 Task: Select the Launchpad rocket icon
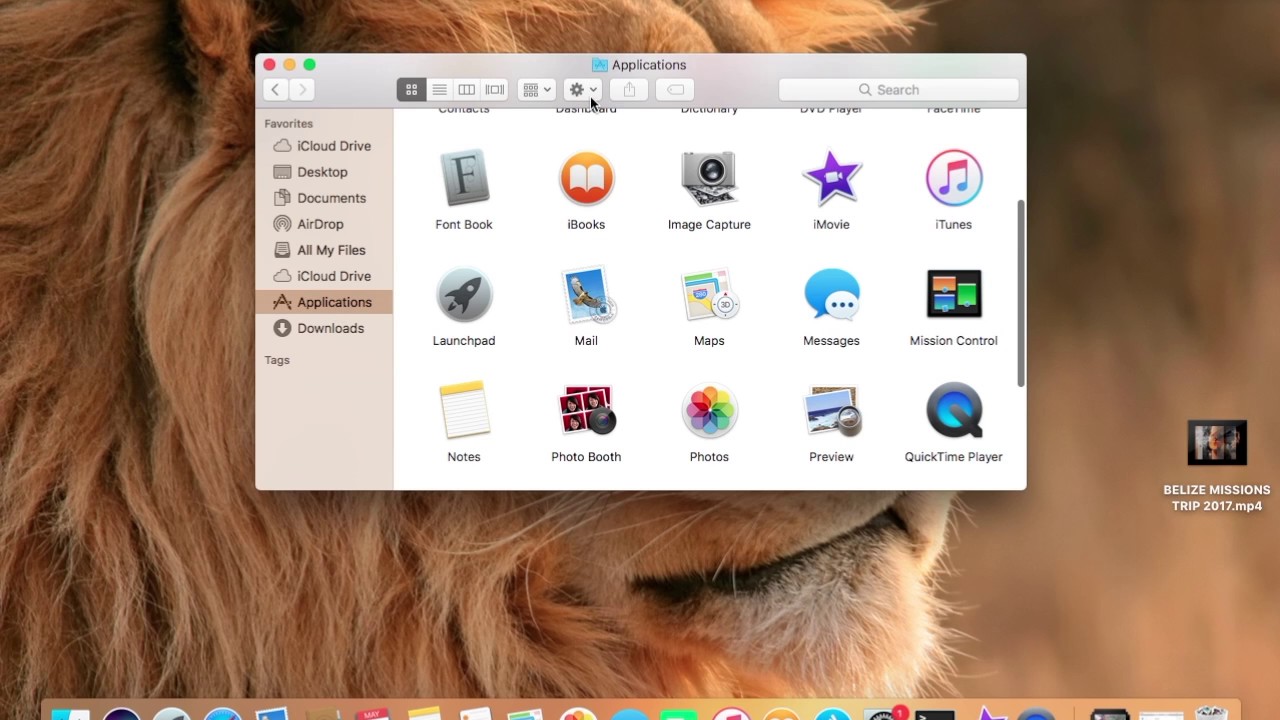click(464, 294)
